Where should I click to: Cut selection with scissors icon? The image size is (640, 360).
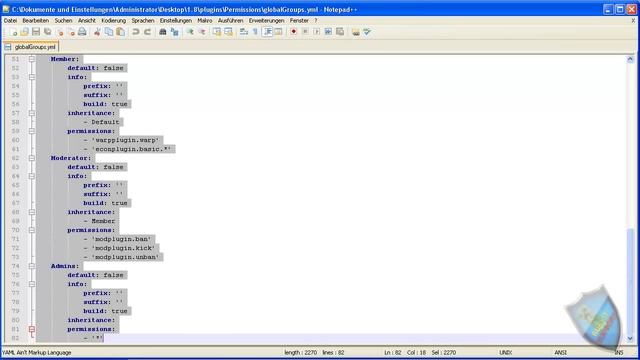[x=97, y=32]
